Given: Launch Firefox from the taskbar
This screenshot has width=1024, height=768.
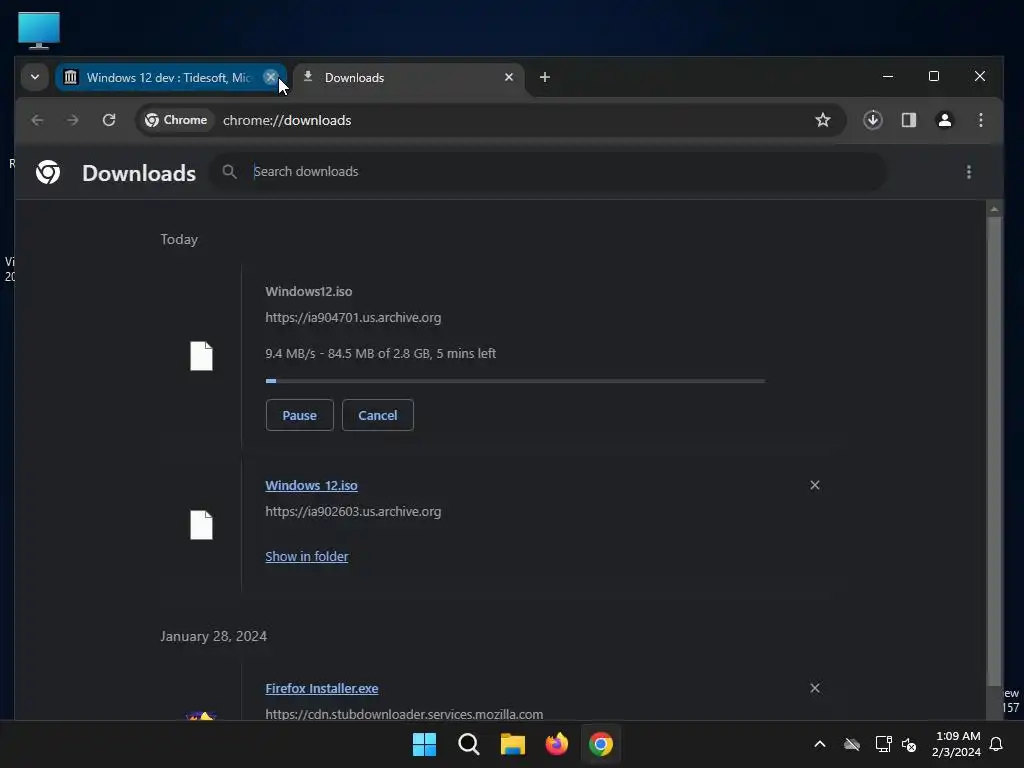Looking at the screenshot, I should [557, 744].
